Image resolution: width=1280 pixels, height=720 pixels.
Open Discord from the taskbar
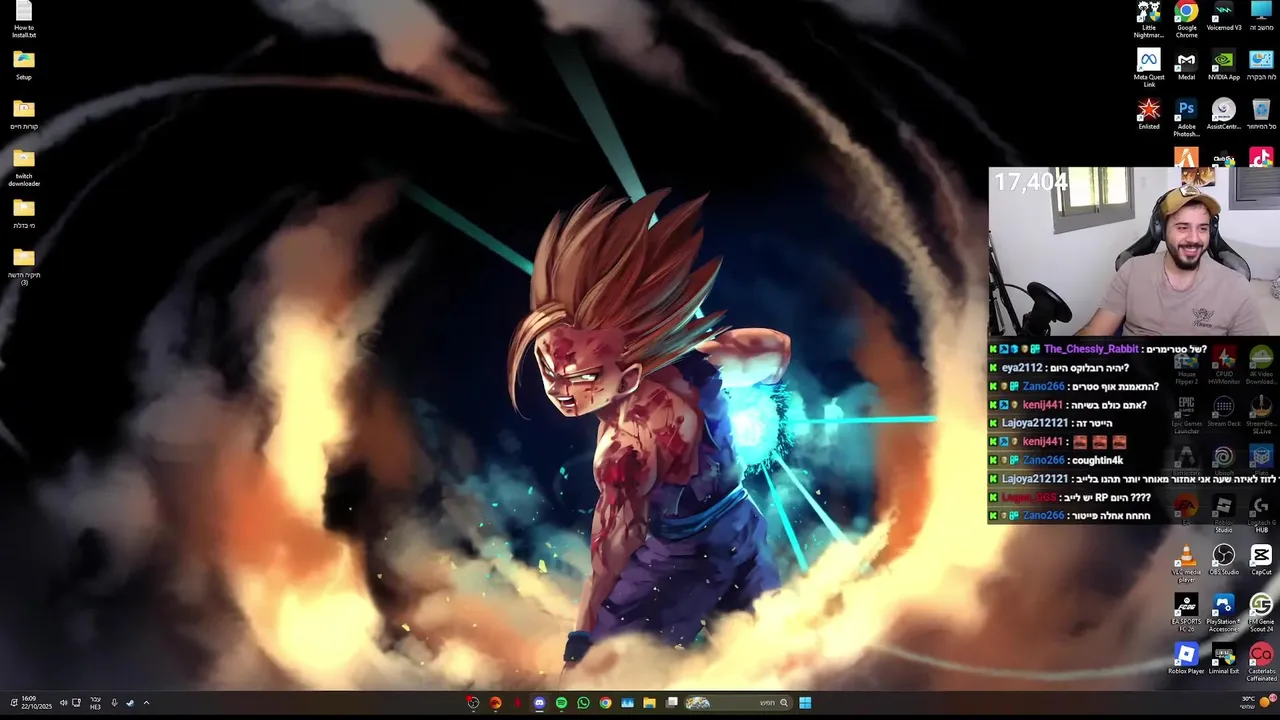point(539,703)
